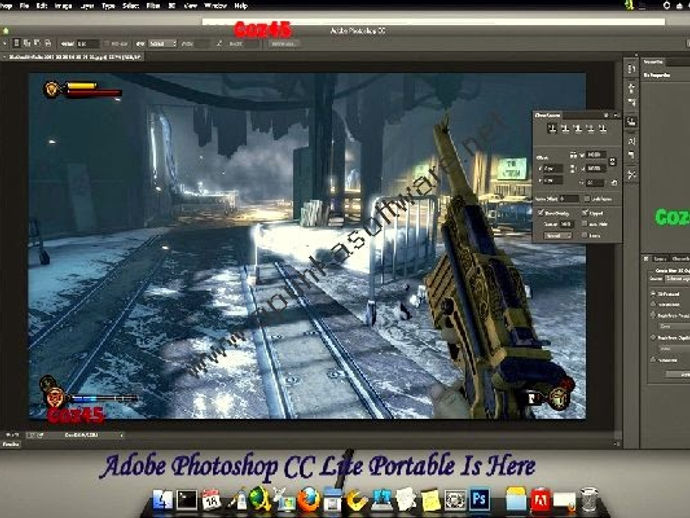The height and width of the screenshot is (518, 690).
Task: Toggle the Auto Hide checkbox
Action: coord(584,224)
